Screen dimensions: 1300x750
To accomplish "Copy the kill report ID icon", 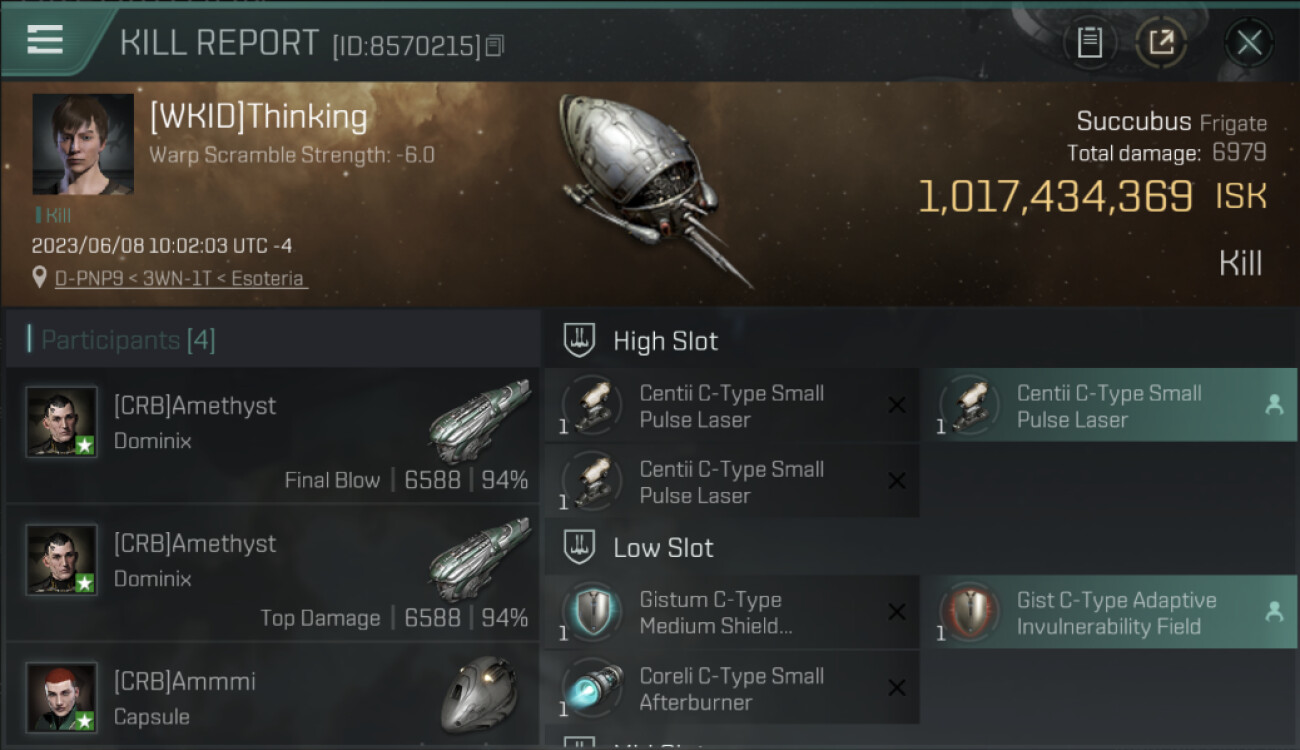I will pos(495,46).
